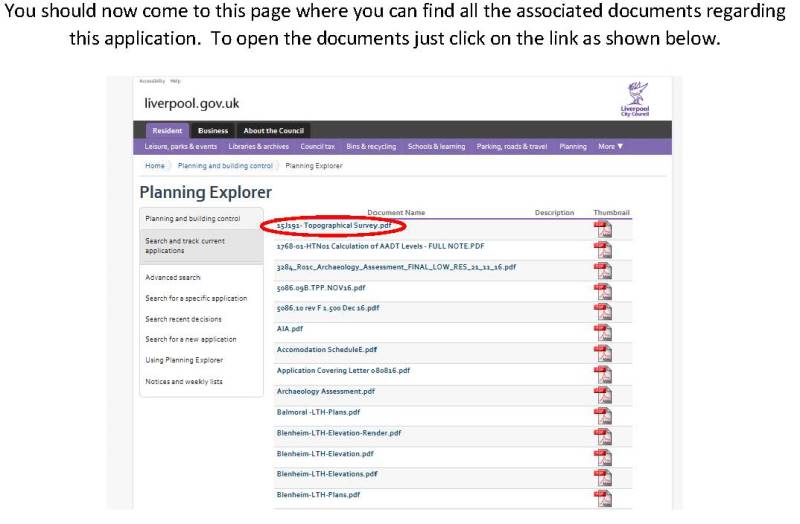The height and width of the screenshot is (524, 800).
Task: Switch to the Business tab
Action: pyautogui.click(x=213, y=131)
